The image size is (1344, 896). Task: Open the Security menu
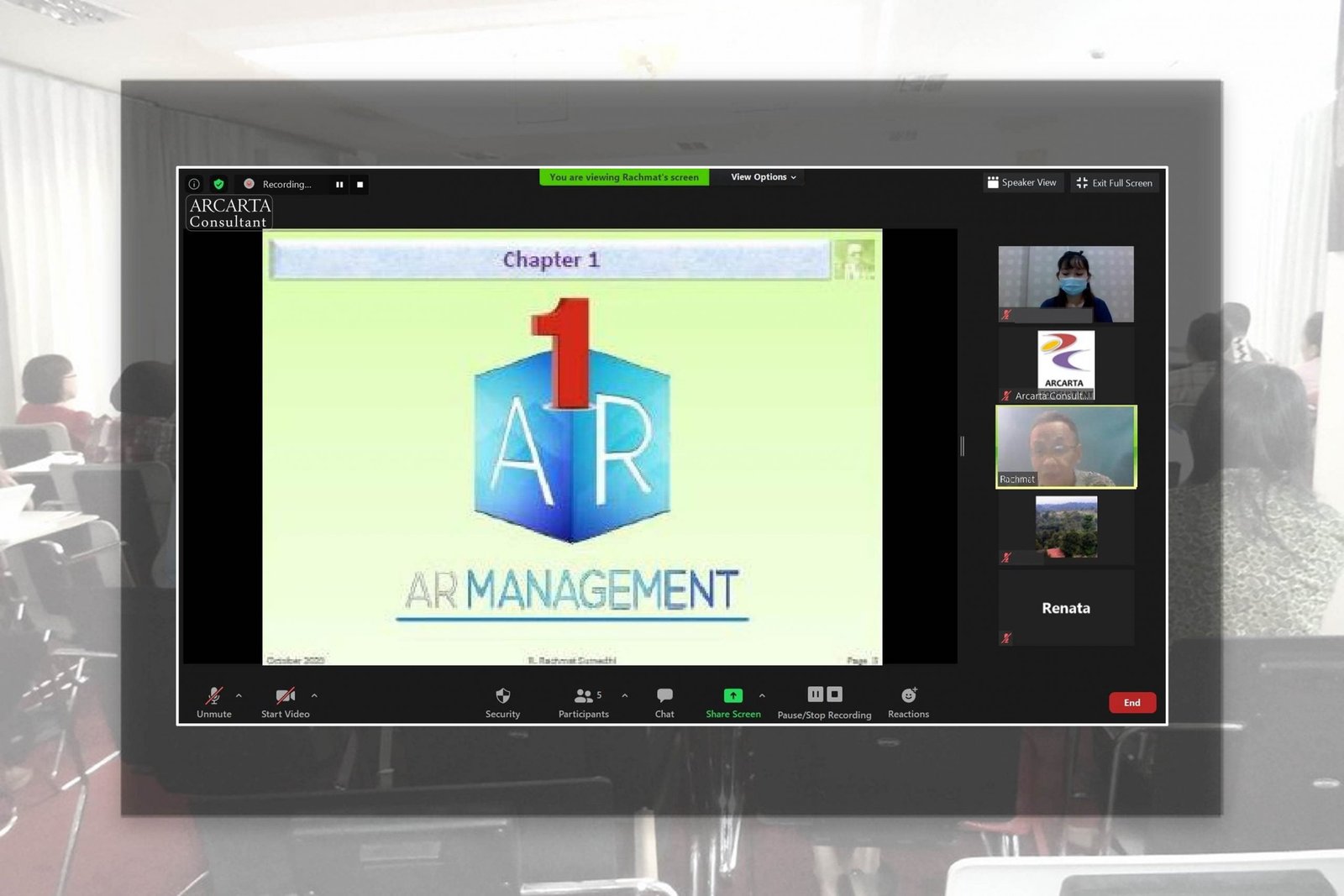click(502, 702)
